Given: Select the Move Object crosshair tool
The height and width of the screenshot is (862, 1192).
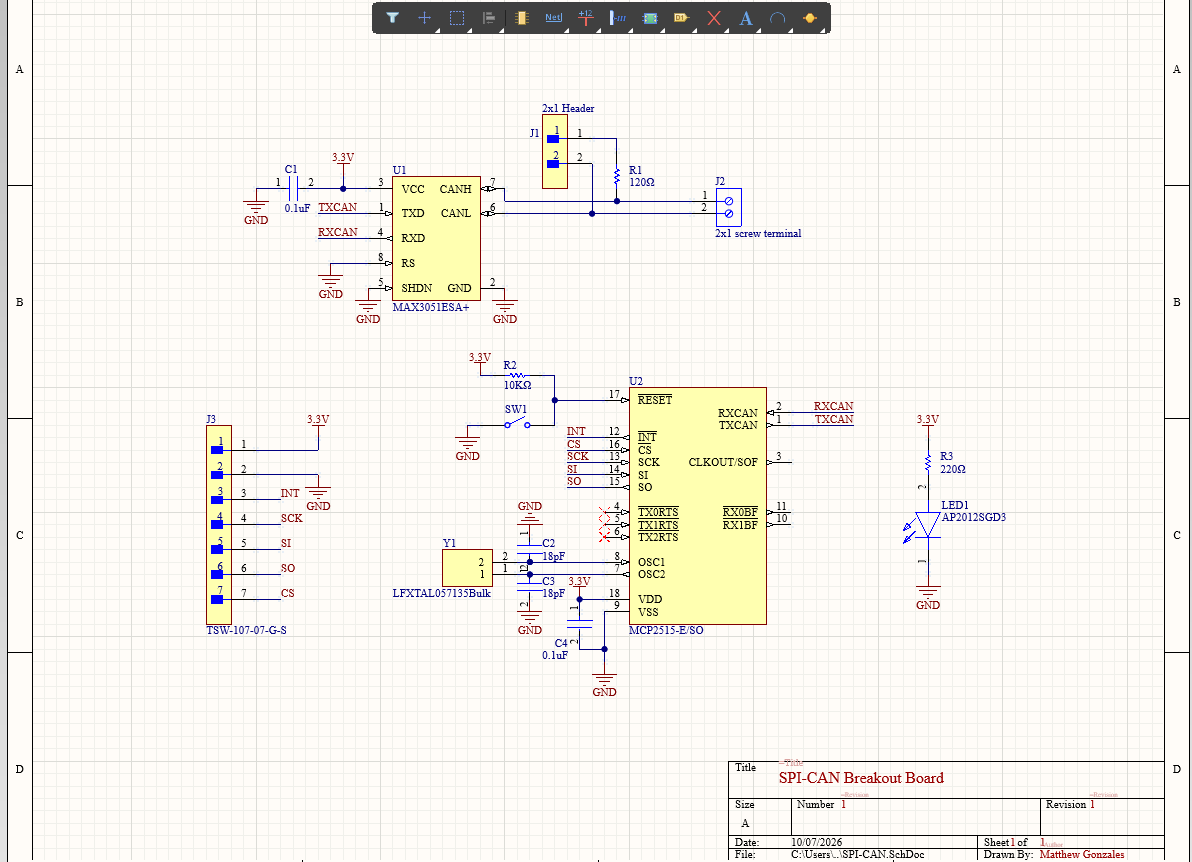Looking at the screenshot, I should point(424,17).
